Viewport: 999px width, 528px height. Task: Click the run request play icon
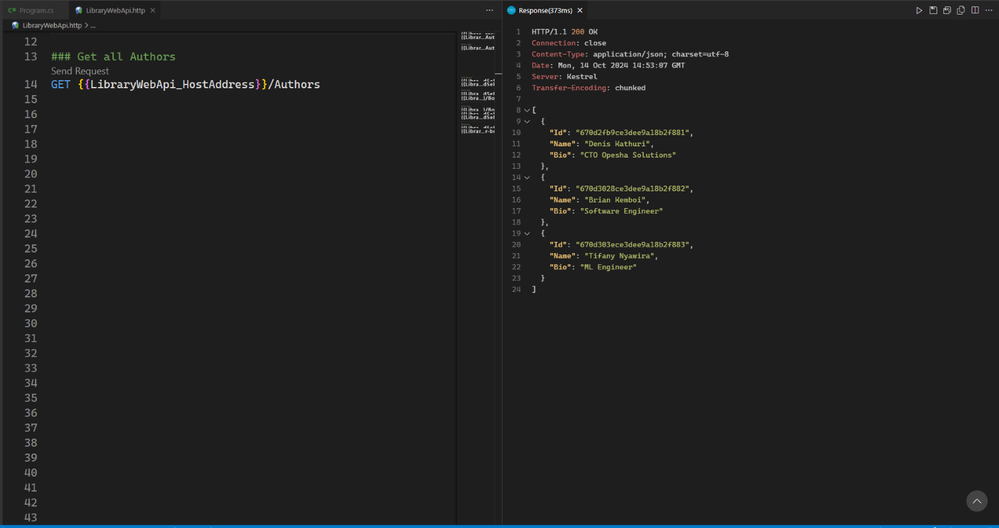point(919,10)
